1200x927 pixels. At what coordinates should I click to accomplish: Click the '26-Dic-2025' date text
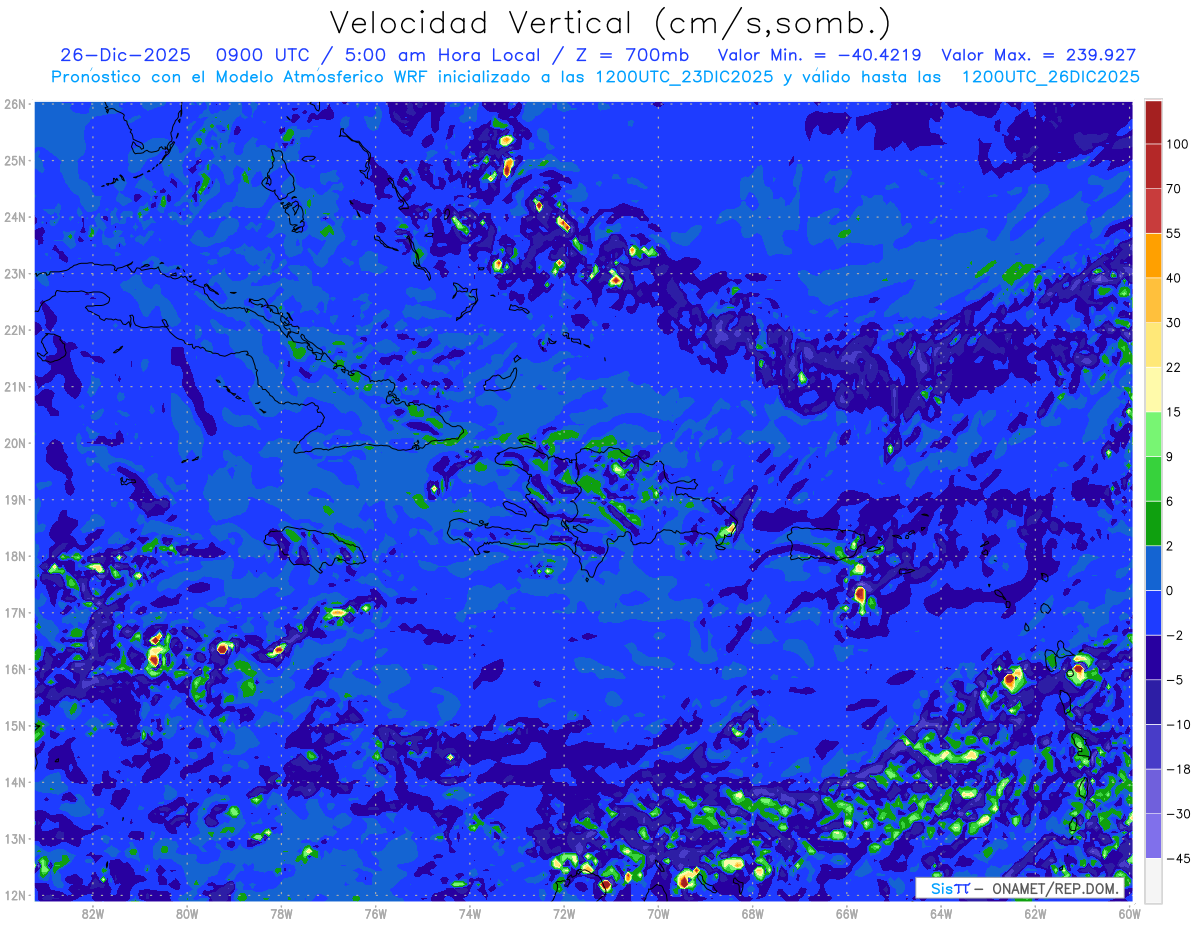point(125,56)
